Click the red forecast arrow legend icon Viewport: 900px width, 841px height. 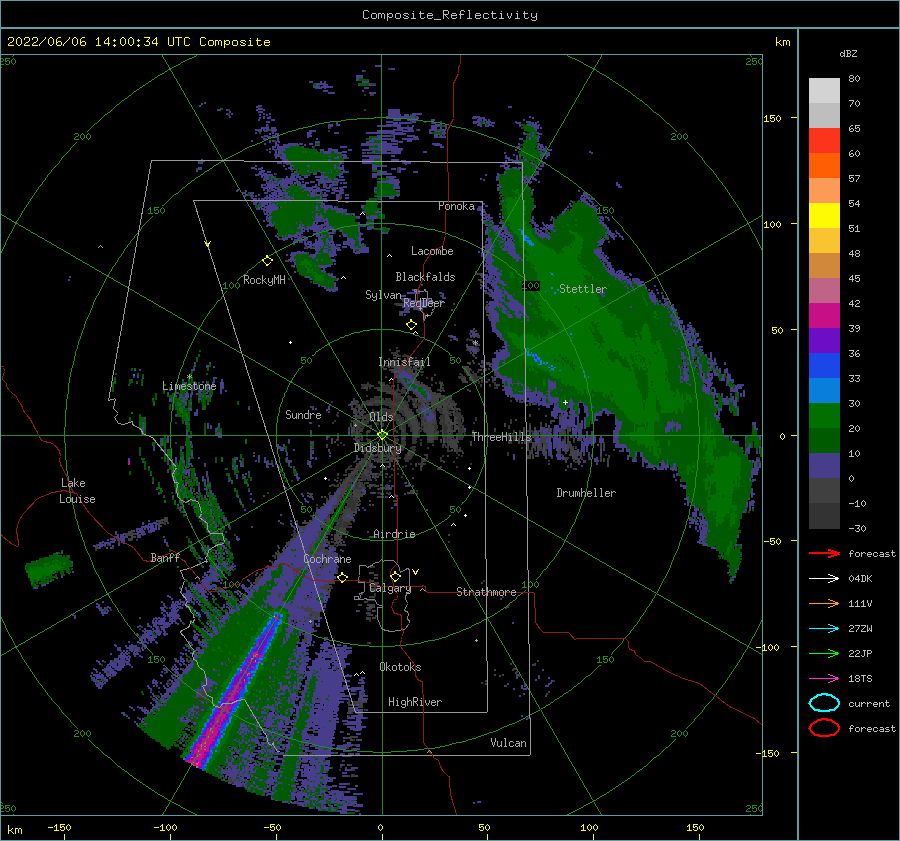[x=824, y=553]
